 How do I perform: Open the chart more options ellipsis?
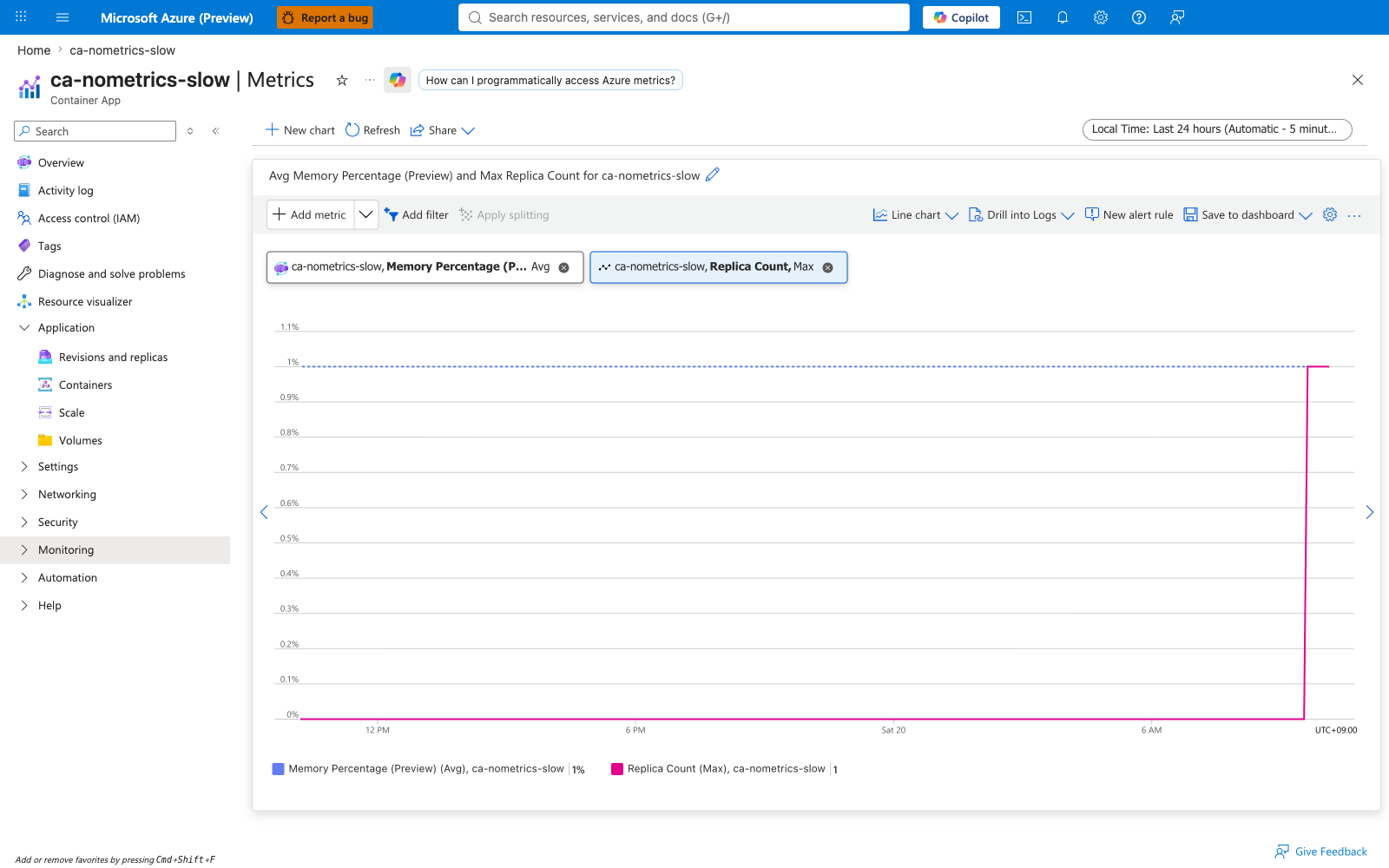click(1354, 215)
